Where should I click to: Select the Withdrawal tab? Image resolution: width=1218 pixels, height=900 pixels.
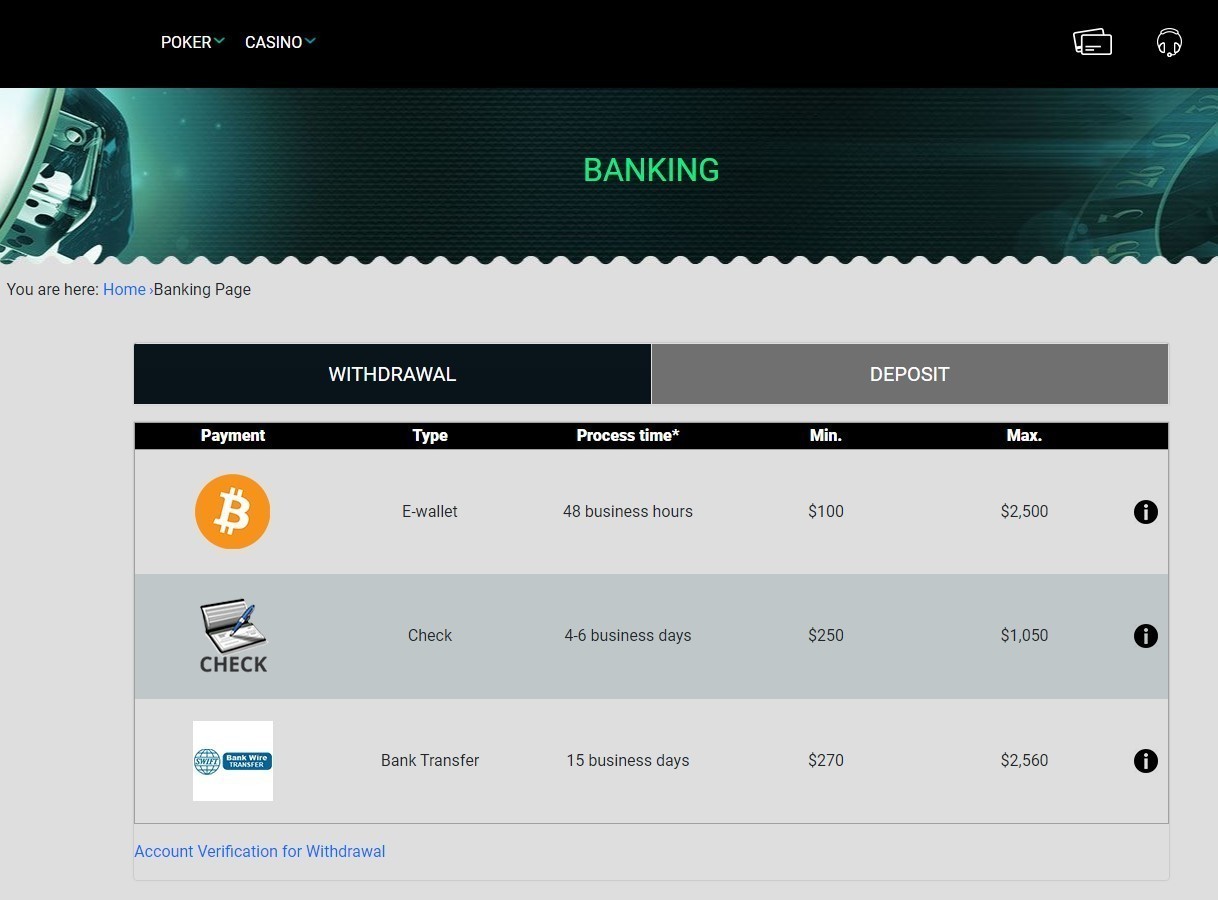[392, 374]
